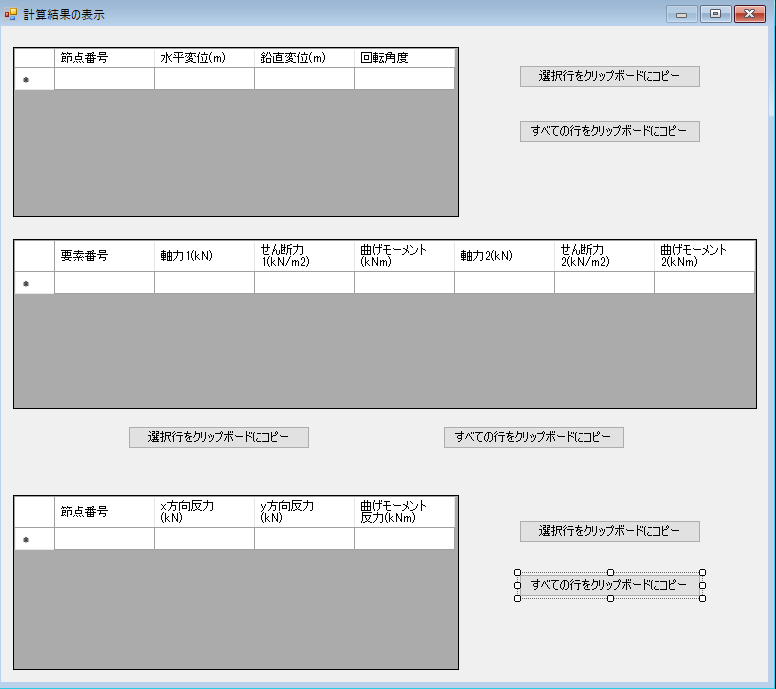The width and height of the screenshot is (776, 689).
Task: Click the 曲げモーメント反力(kNm) column header
Action: click(404, 512)
